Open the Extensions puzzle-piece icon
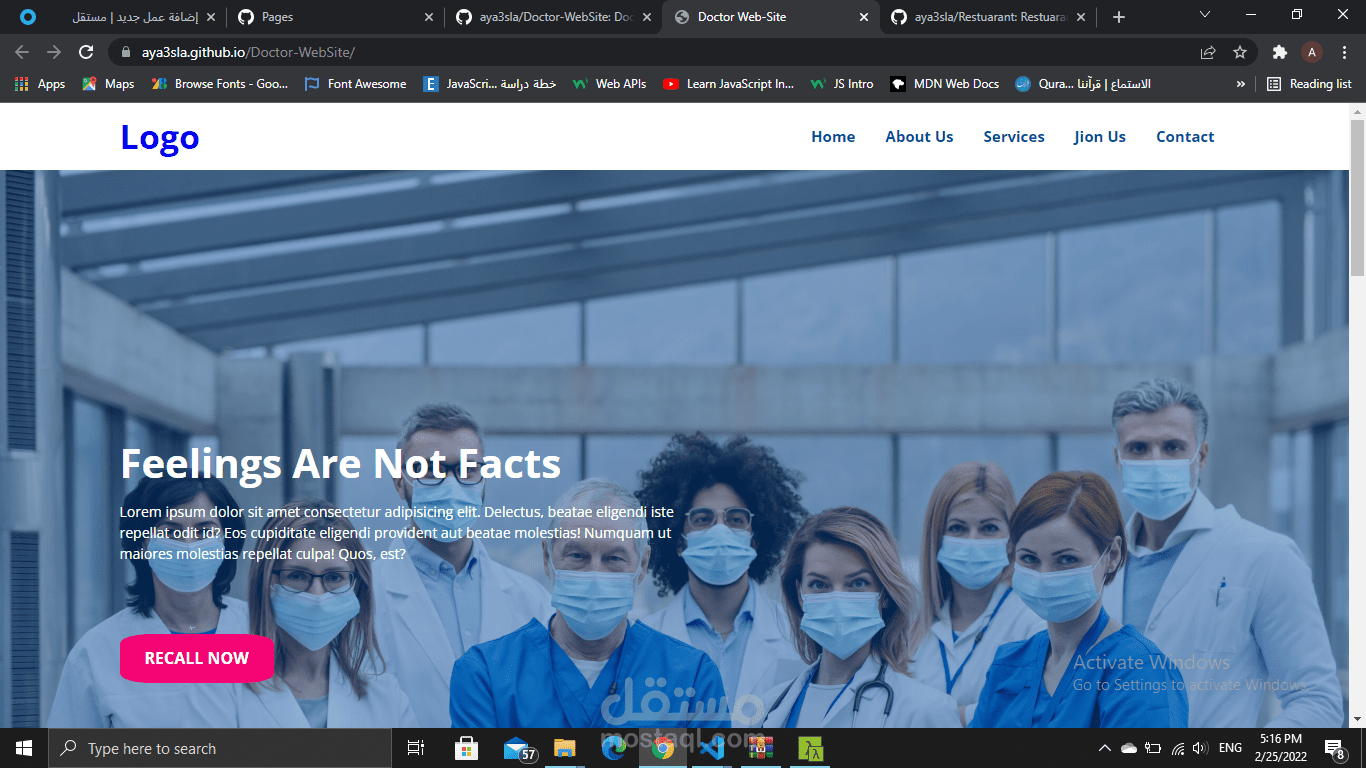Viewport: 1366px width, 768px height. click(1280, 52)
